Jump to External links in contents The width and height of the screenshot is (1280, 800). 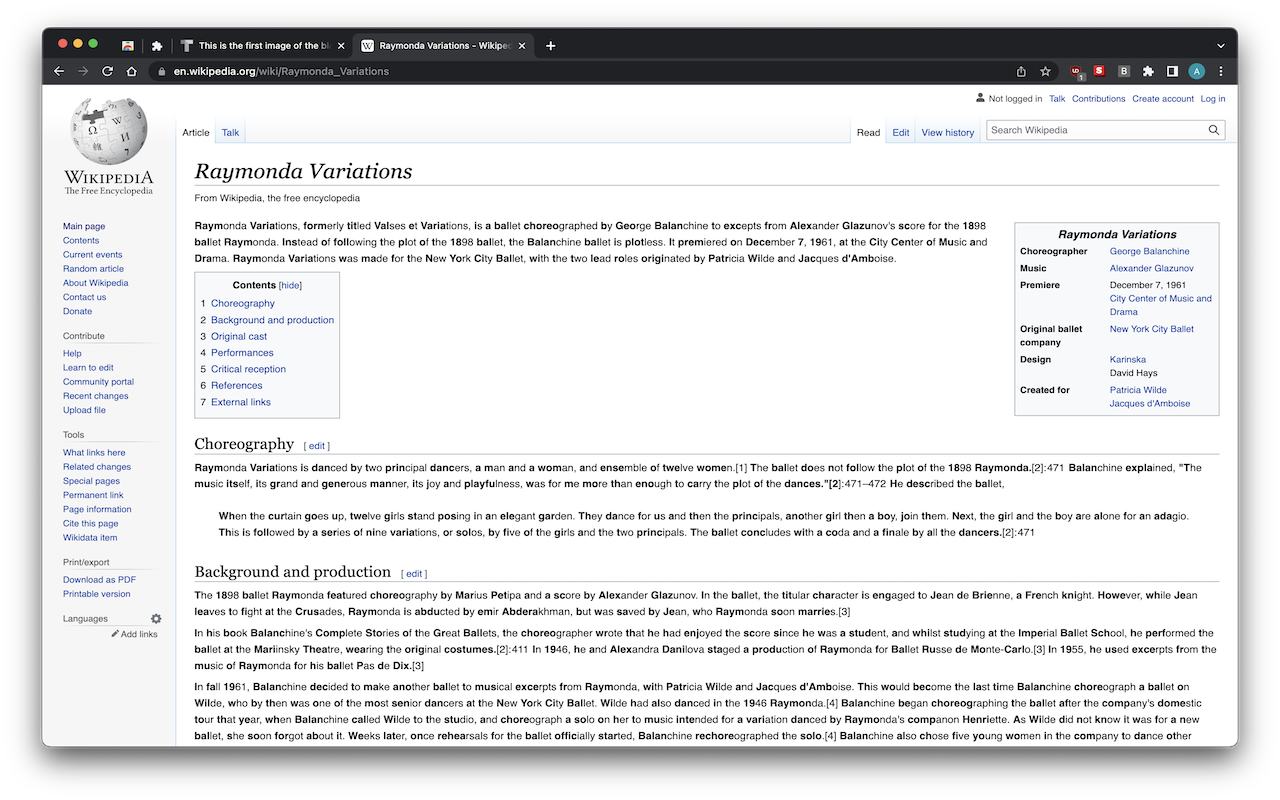pos(241,402)
